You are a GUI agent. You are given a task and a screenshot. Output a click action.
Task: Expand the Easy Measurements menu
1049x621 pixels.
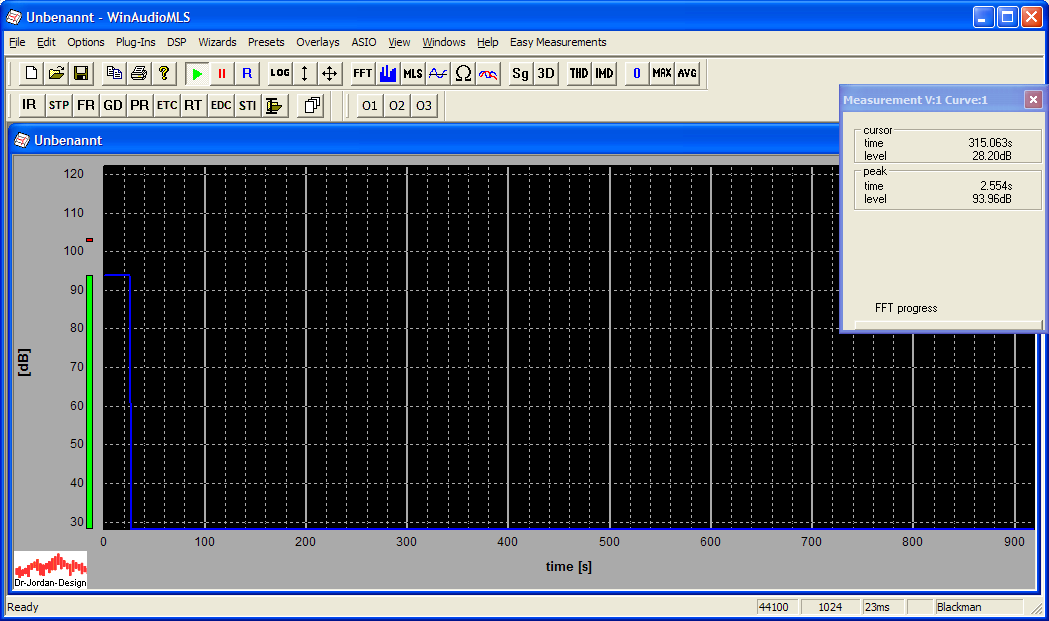coord(558,42)
